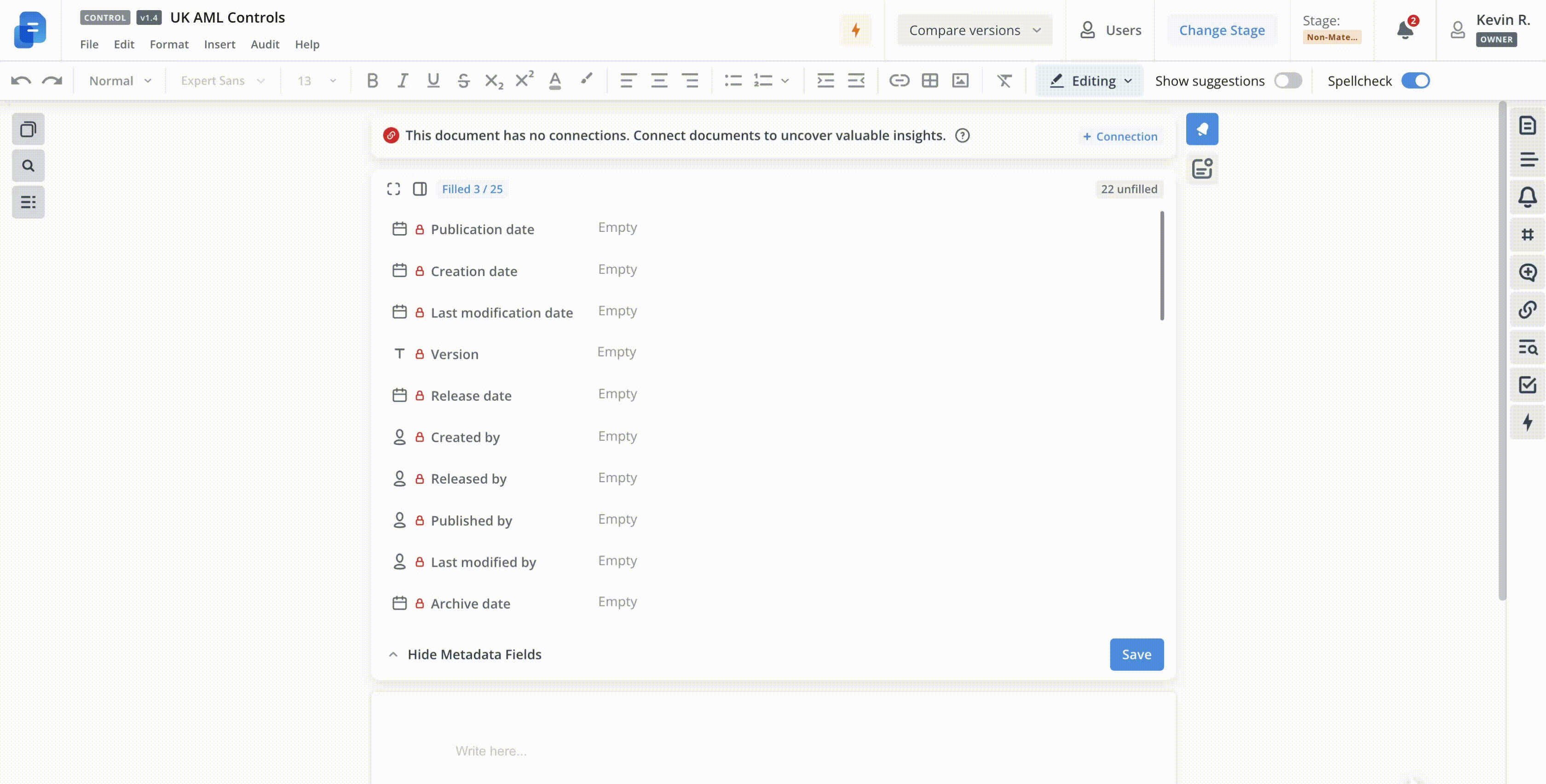Screen dimensions: 1546x784
Task: Open the notifications bell with red badge
Action: click(x=1405, y=30)
